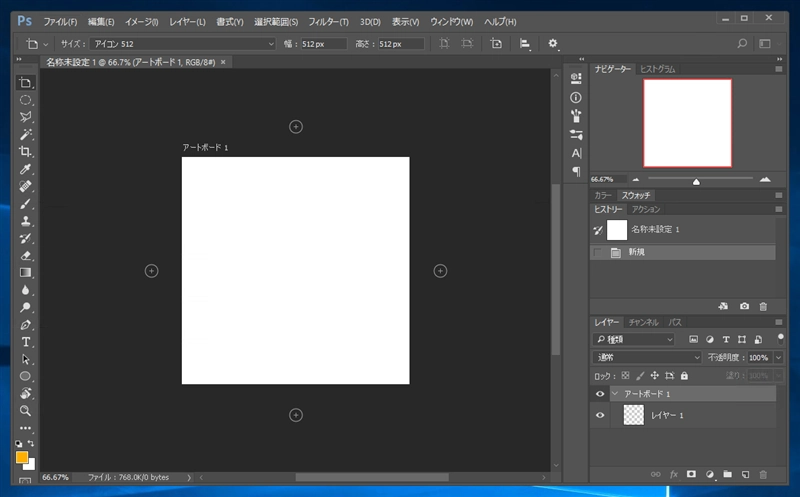800x497 pixels.
Task: Delete layer with Layers panel trash icon
Action: tap(763, 473)
